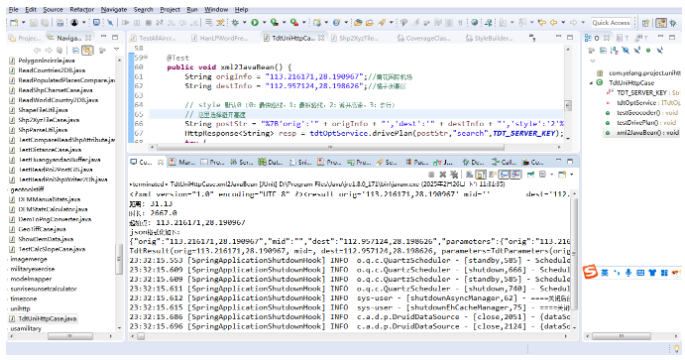
Task: Click the Back navigation yellow arrow icon
Action: (554, 22)
